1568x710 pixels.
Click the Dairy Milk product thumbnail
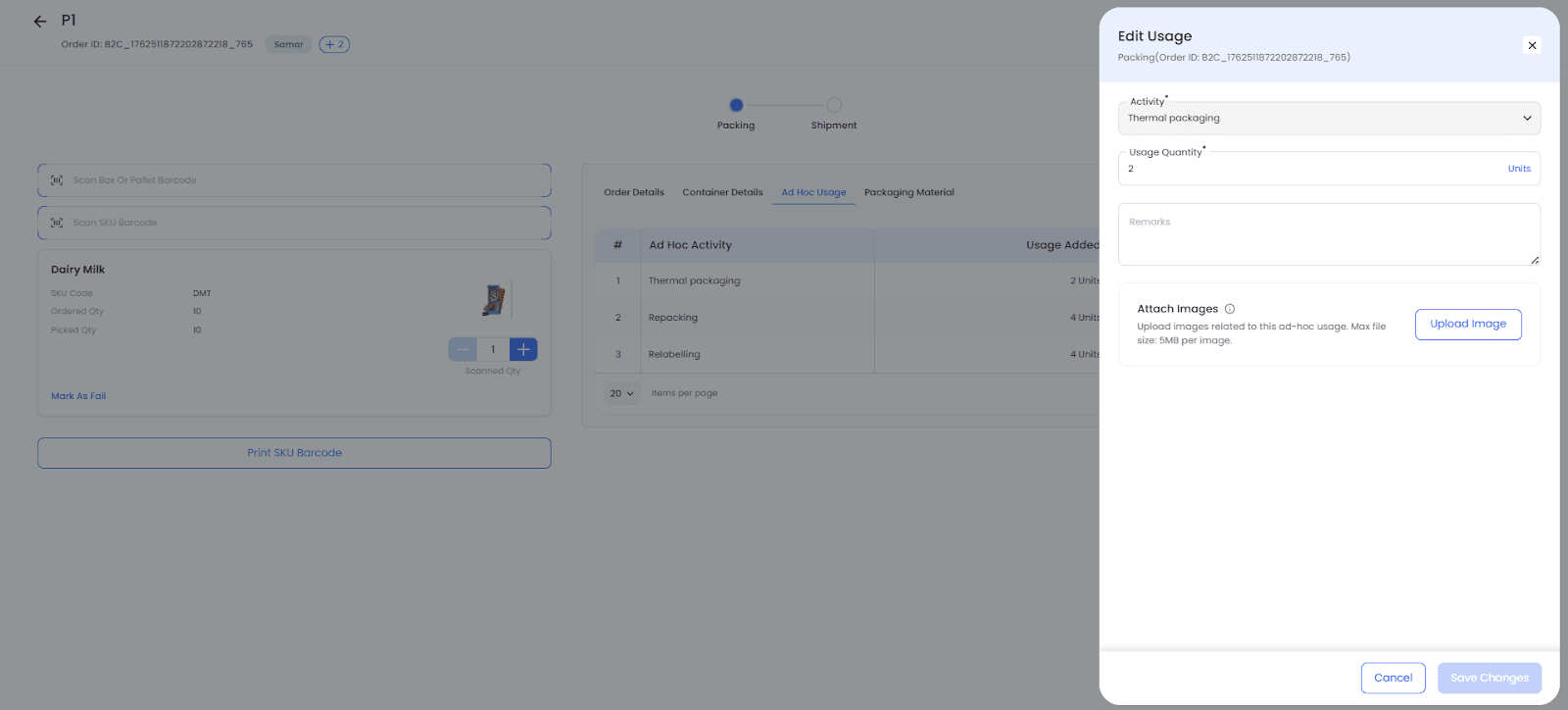coord(494,300)
